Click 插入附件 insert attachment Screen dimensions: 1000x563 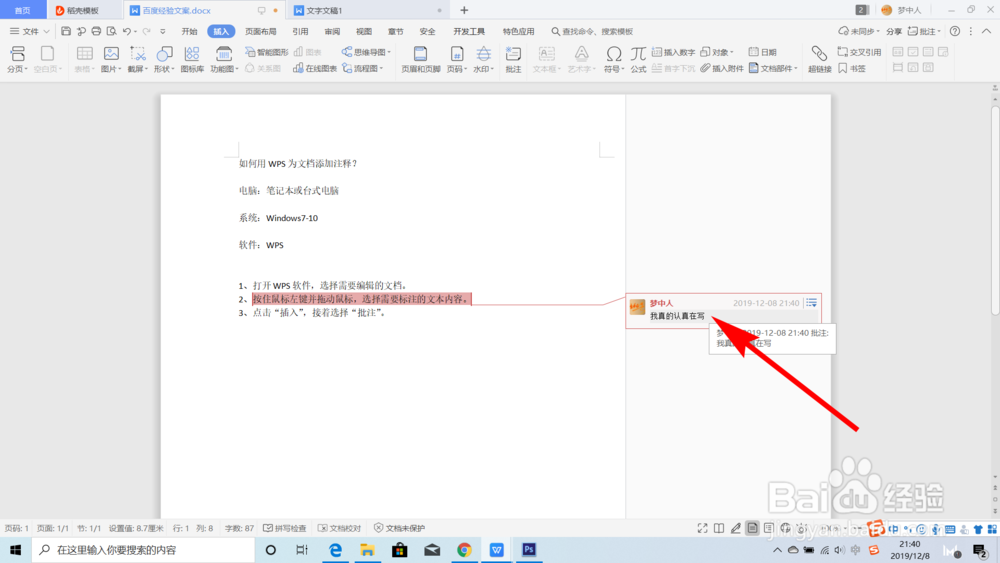(721, 68)
